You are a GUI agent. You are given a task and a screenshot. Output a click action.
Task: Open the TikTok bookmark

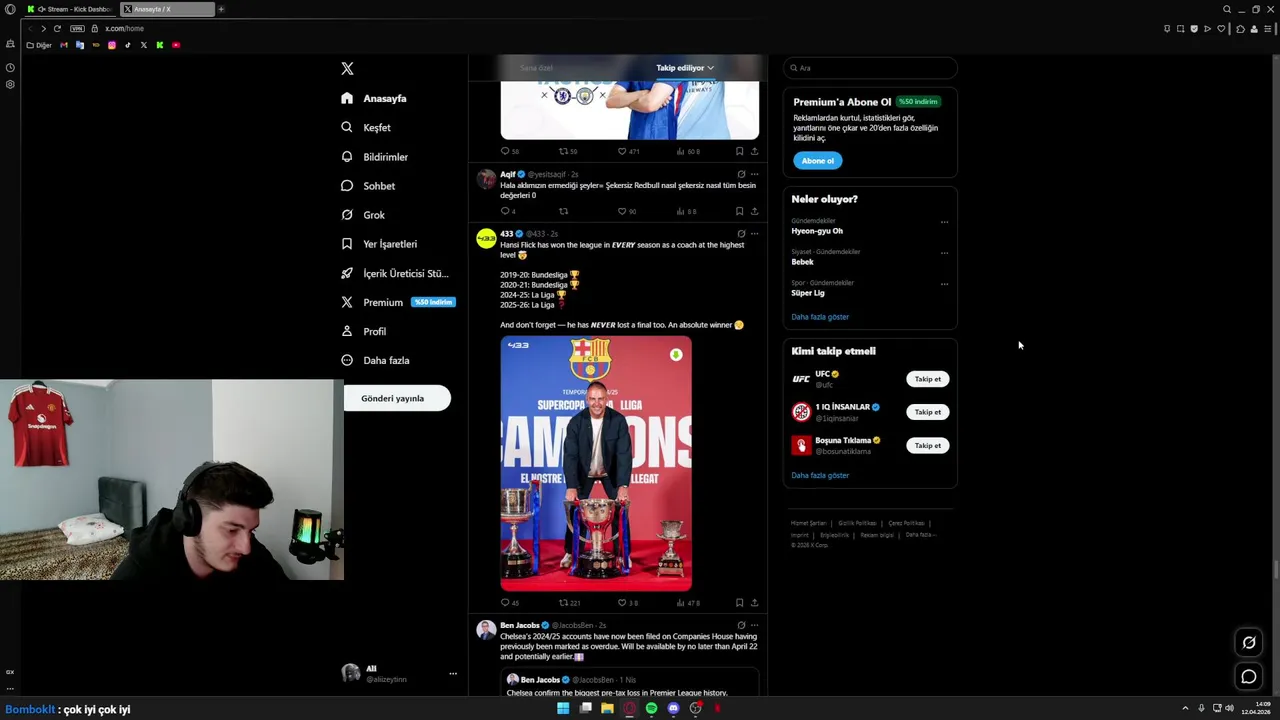128,45
